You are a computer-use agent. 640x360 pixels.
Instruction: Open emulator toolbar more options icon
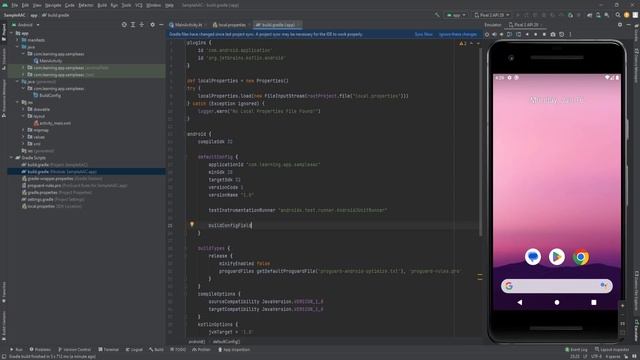(570, 34)
